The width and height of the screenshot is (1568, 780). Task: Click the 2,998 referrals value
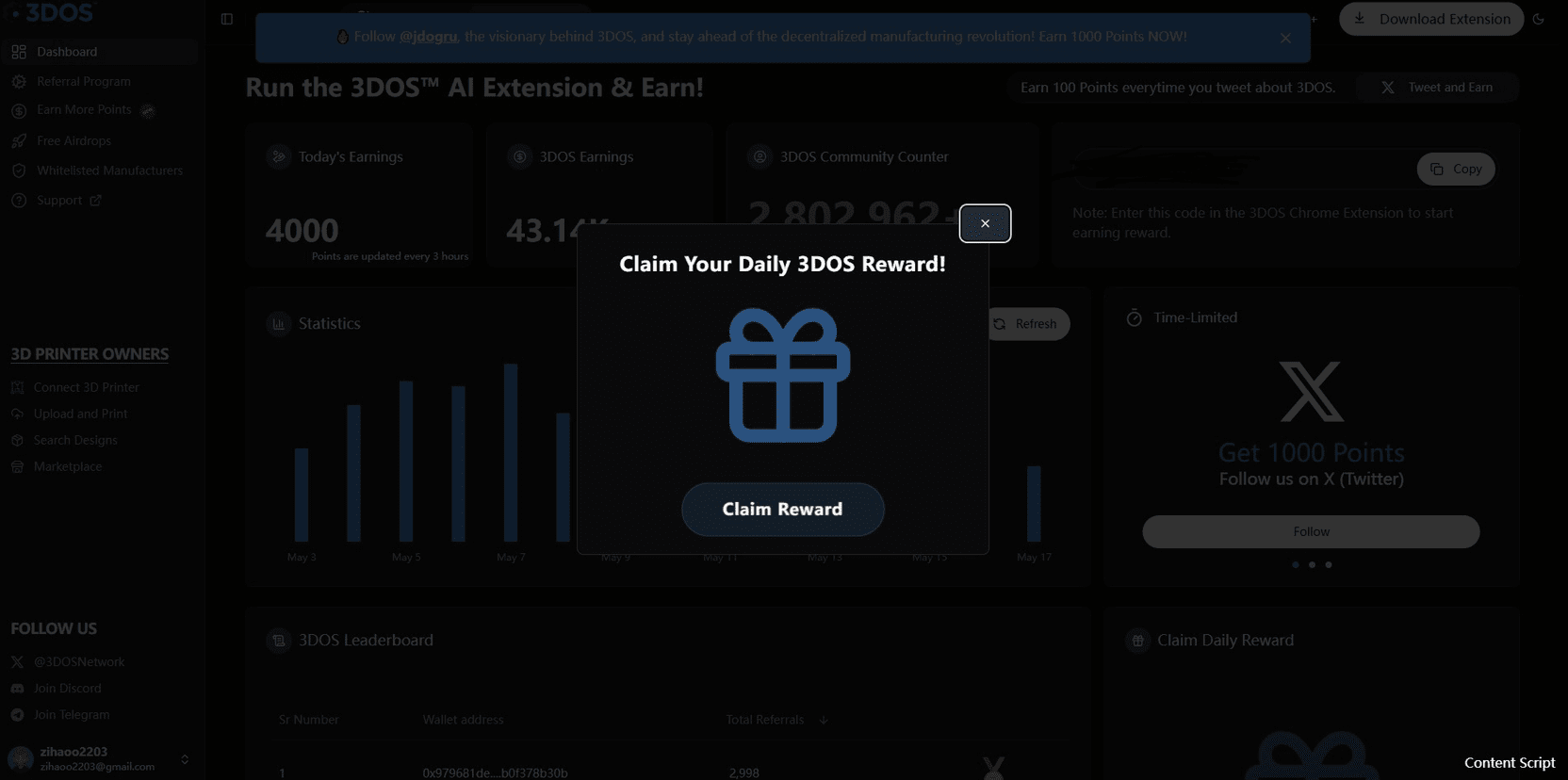744,772
